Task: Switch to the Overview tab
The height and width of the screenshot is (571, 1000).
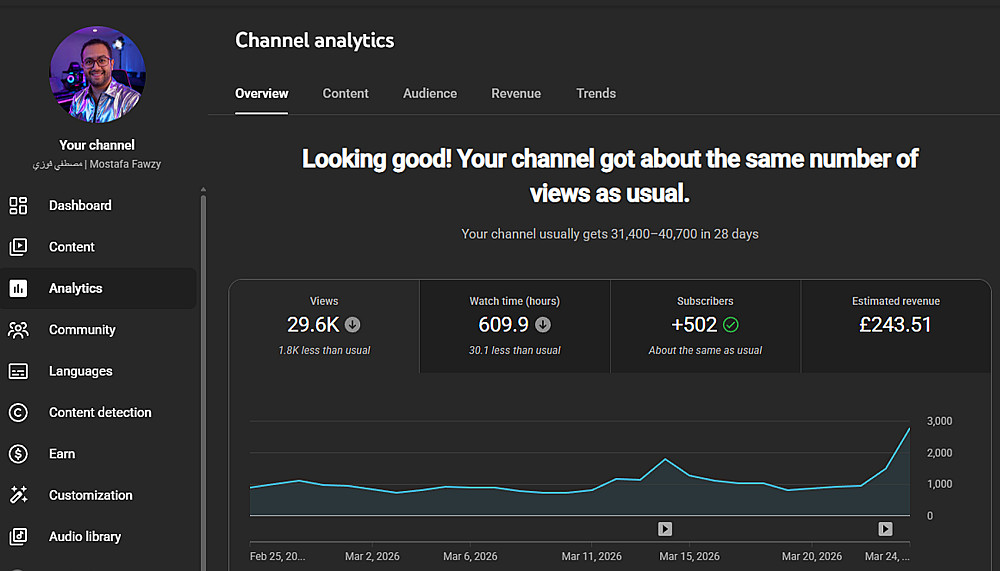Action: (261, 94)
